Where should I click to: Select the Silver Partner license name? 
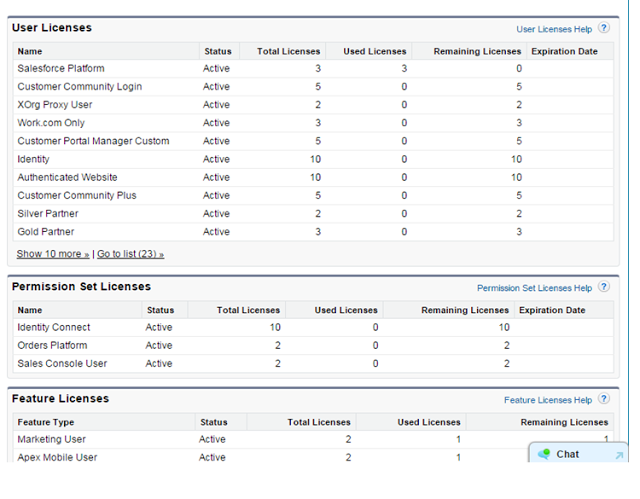(x=48, y=213)
